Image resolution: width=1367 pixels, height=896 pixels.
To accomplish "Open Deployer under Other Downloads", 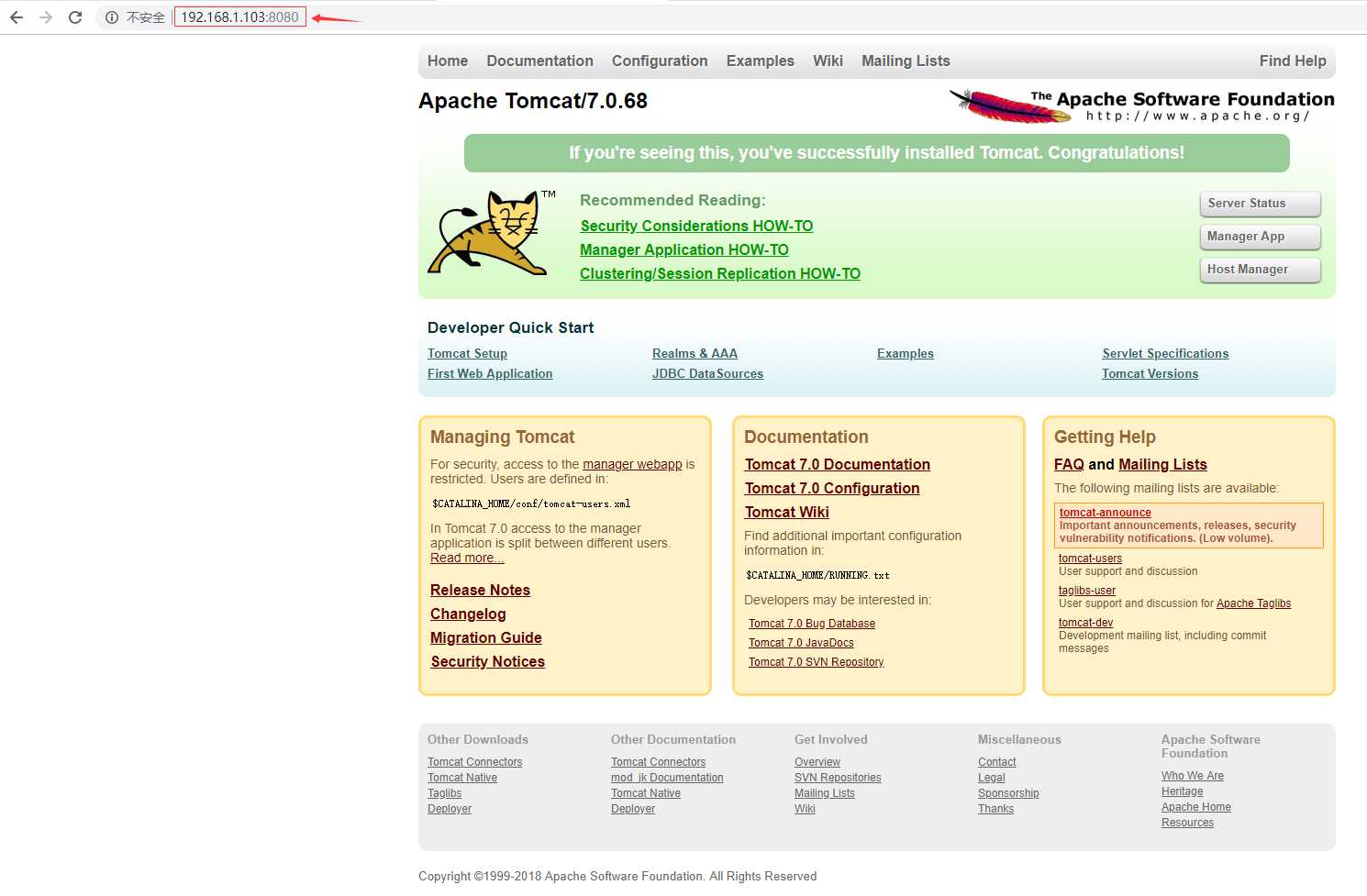I will coord(450,809).
